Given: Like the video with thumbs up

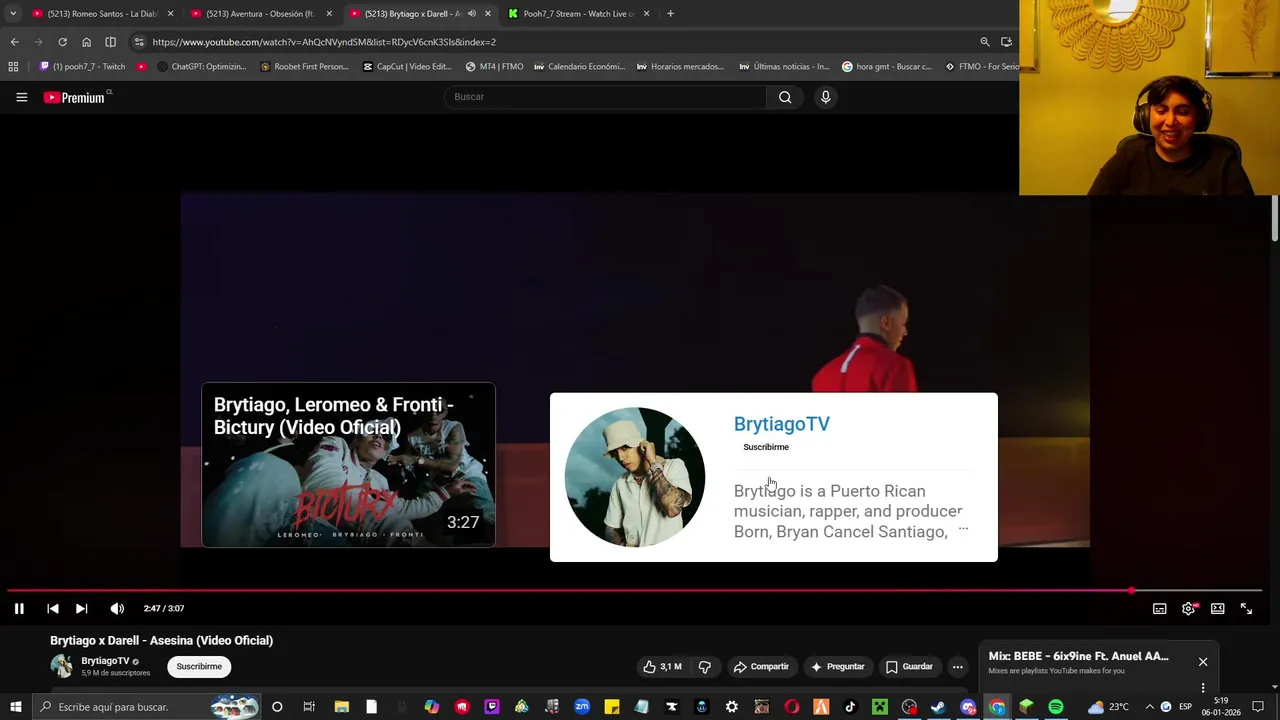Looking at the screenshot, I should click(662, 666).
